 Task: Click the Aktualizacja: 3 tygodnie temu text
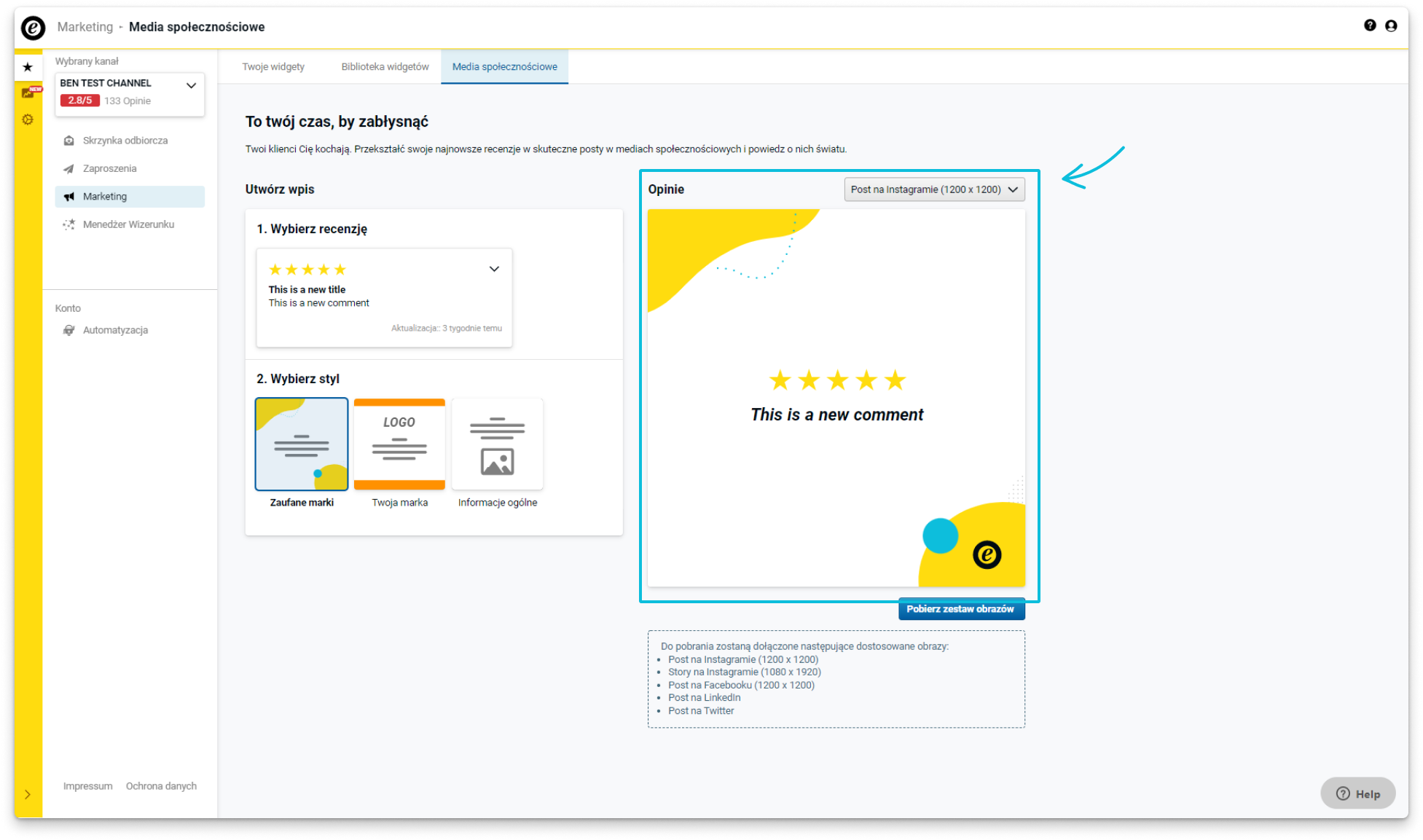click(446, 329)
